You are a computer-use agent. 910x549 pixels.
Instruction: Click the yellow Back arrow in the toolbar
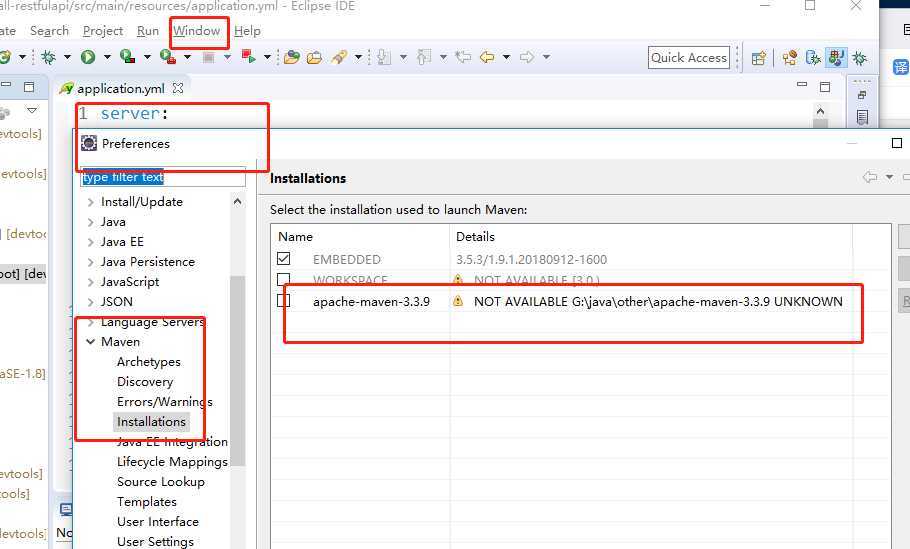click(x=487, y=57)
